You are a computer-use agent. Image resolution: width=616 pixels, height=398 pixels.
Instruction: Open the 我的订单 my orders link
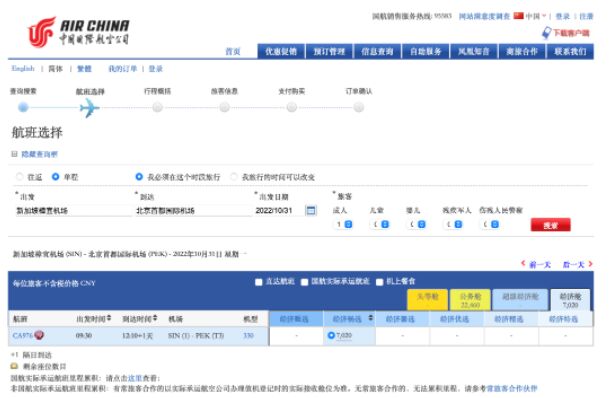click(x=123, y=69)
